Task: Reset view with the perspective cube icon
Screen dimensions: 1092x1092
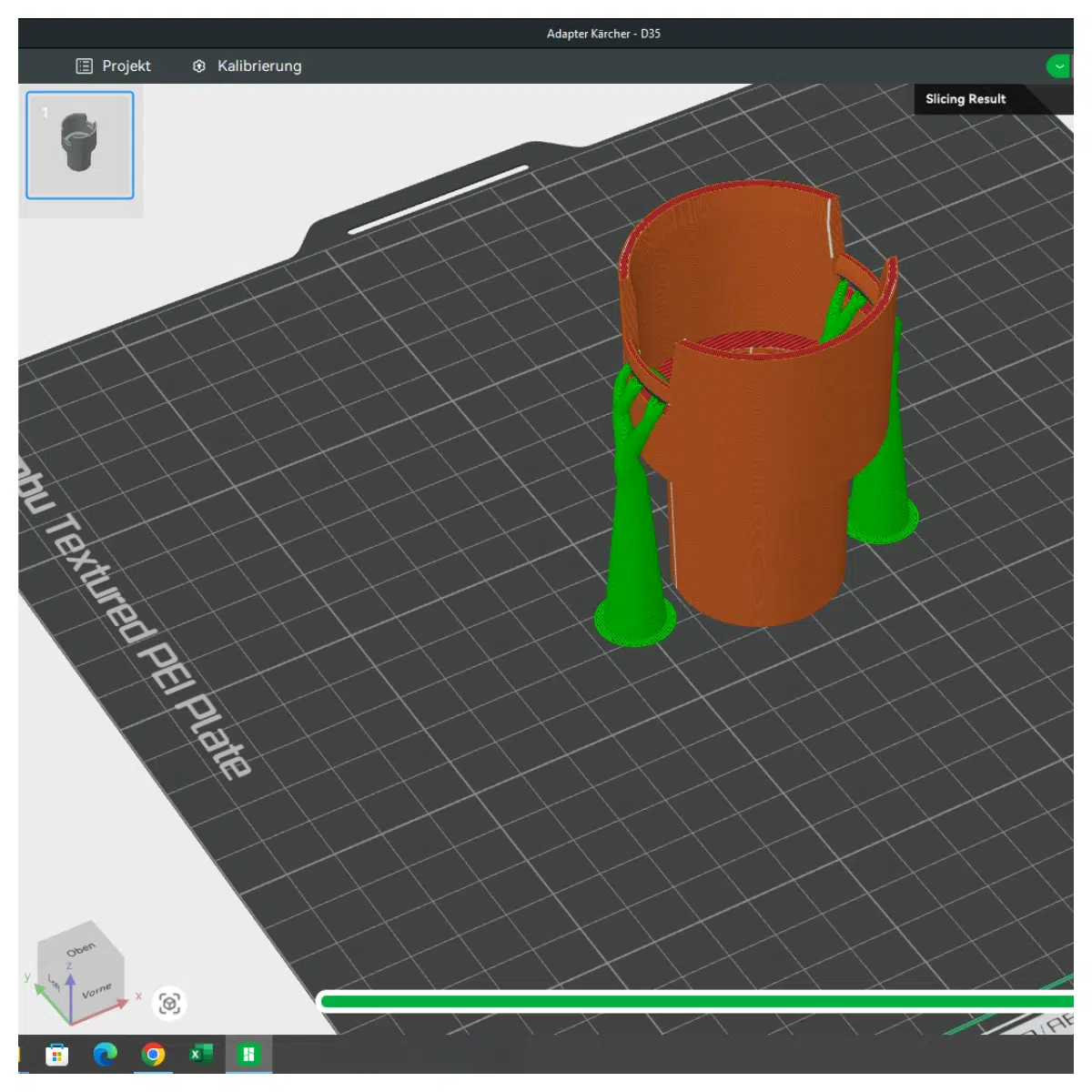Action: pos(169,1004)
